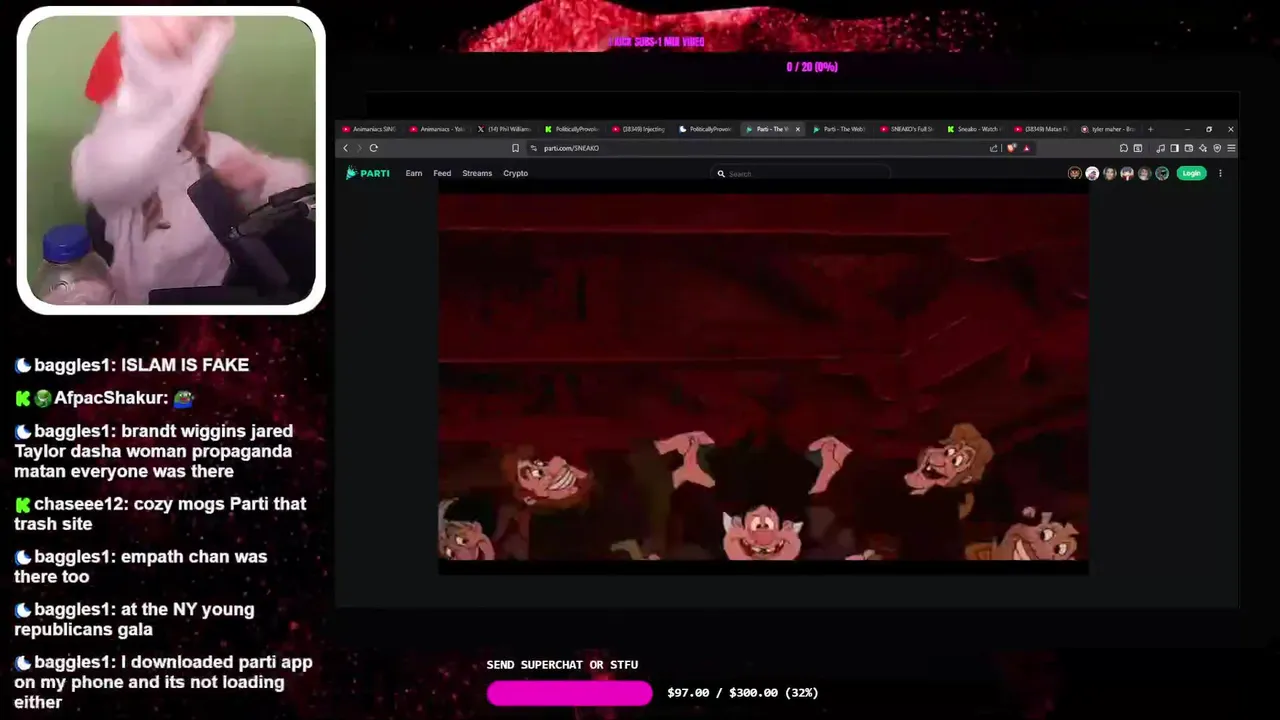Switch to SNEAKO's Full Stream tab

[x=907, y=129]
